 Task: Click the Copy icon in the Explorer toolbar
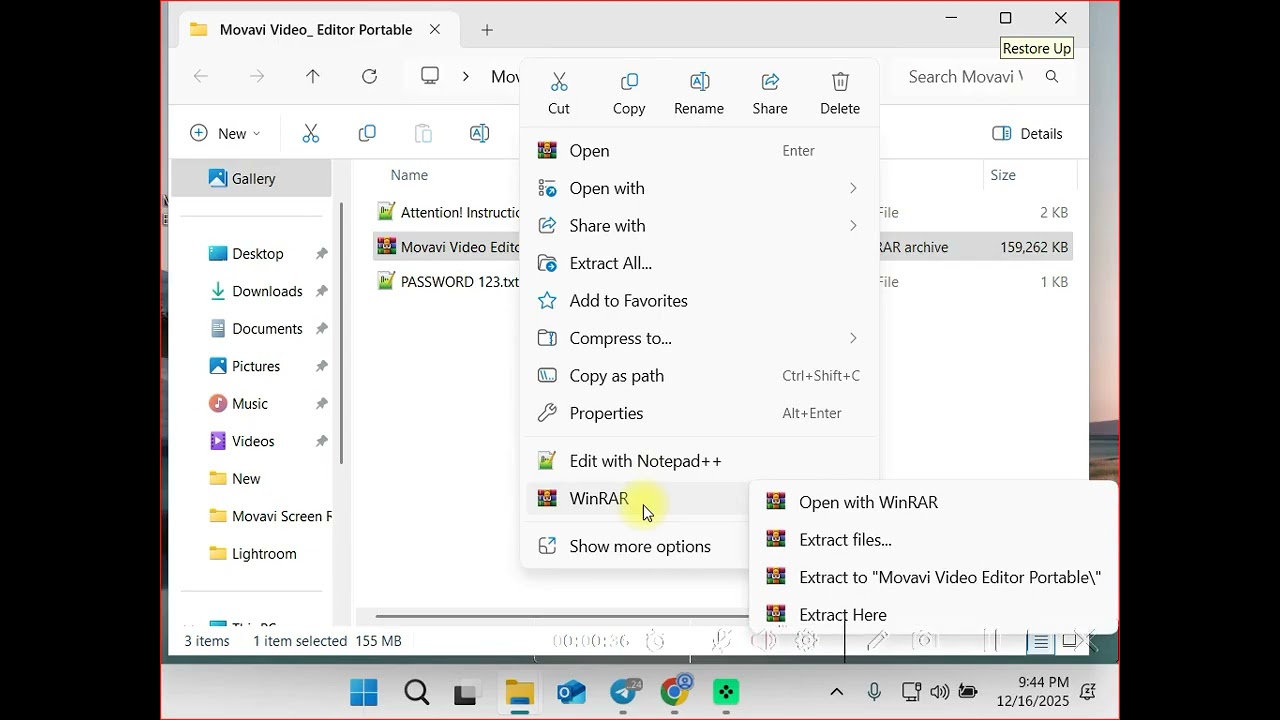pyautogui.click(x=367, y=133)
